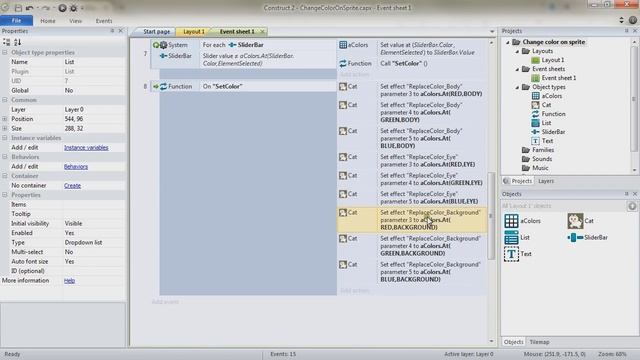Click the Objects panel filter search field

[563, 206]
